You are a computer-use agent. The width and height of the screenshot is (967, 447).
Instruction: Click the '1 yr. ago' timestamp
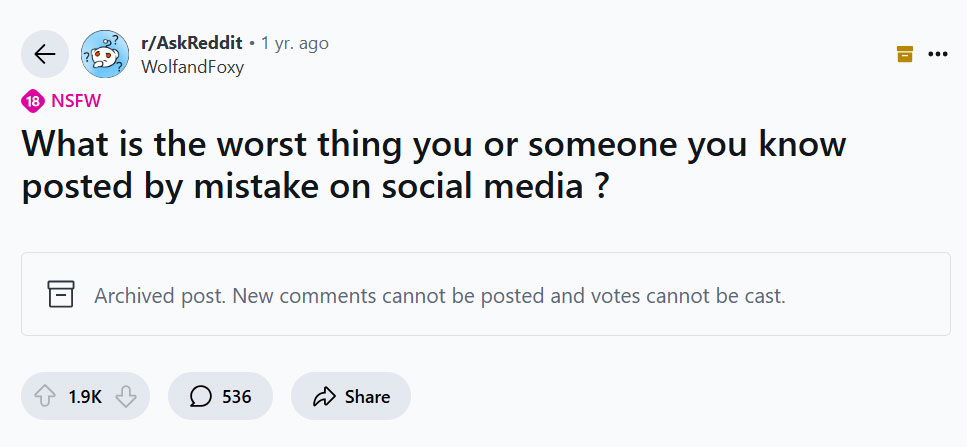(x=295, y=43)
